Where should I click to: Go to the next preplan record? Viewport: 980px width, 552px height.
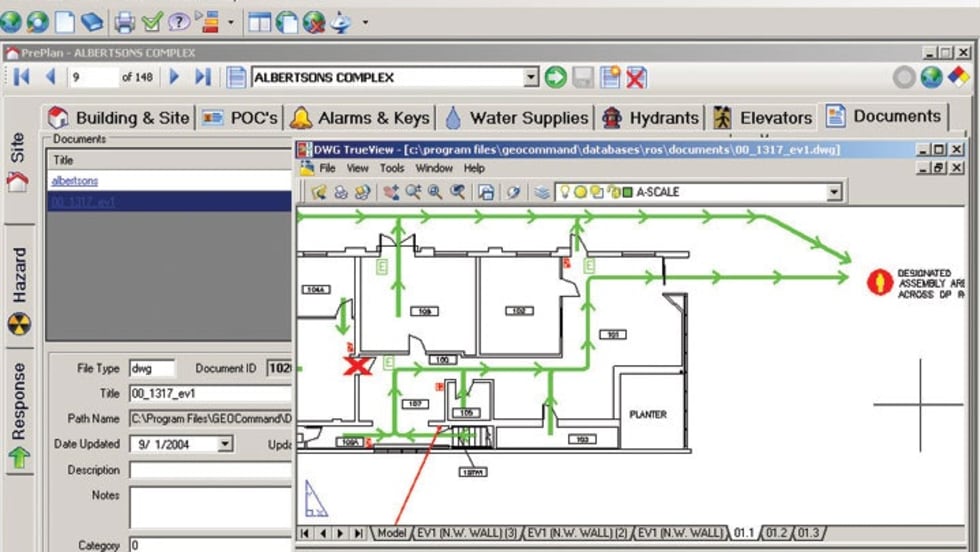pos(175,77)
